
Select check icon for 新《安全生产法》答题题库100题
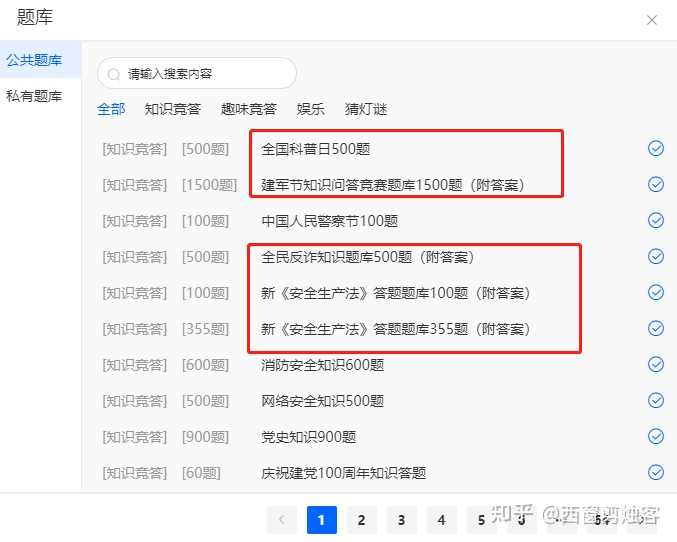655,292
